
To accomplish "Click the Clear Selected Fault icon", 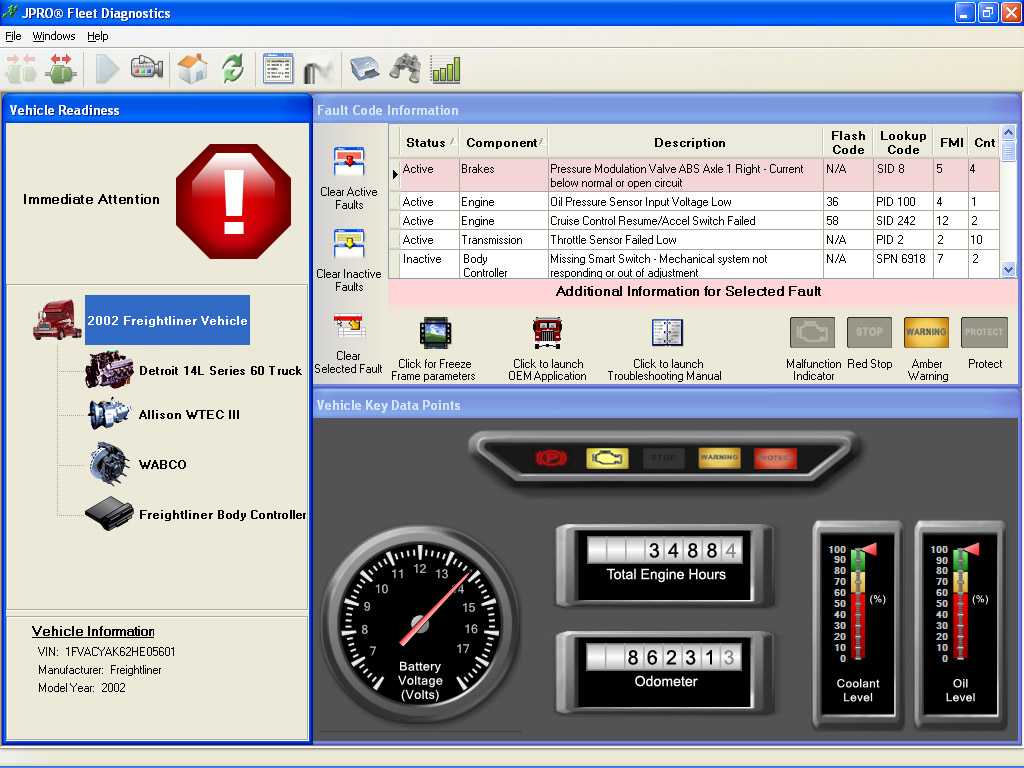I will 349,327.
